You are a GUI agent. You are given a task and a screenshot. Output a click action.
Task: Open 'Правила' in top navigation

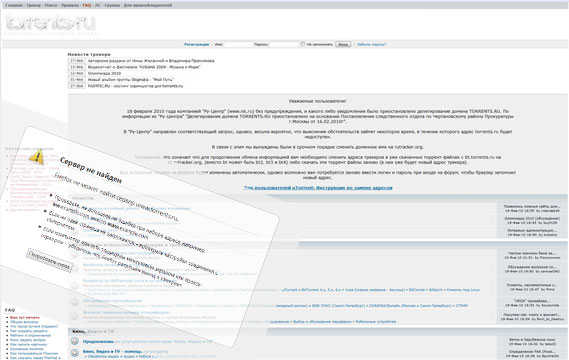click(70, 5)
